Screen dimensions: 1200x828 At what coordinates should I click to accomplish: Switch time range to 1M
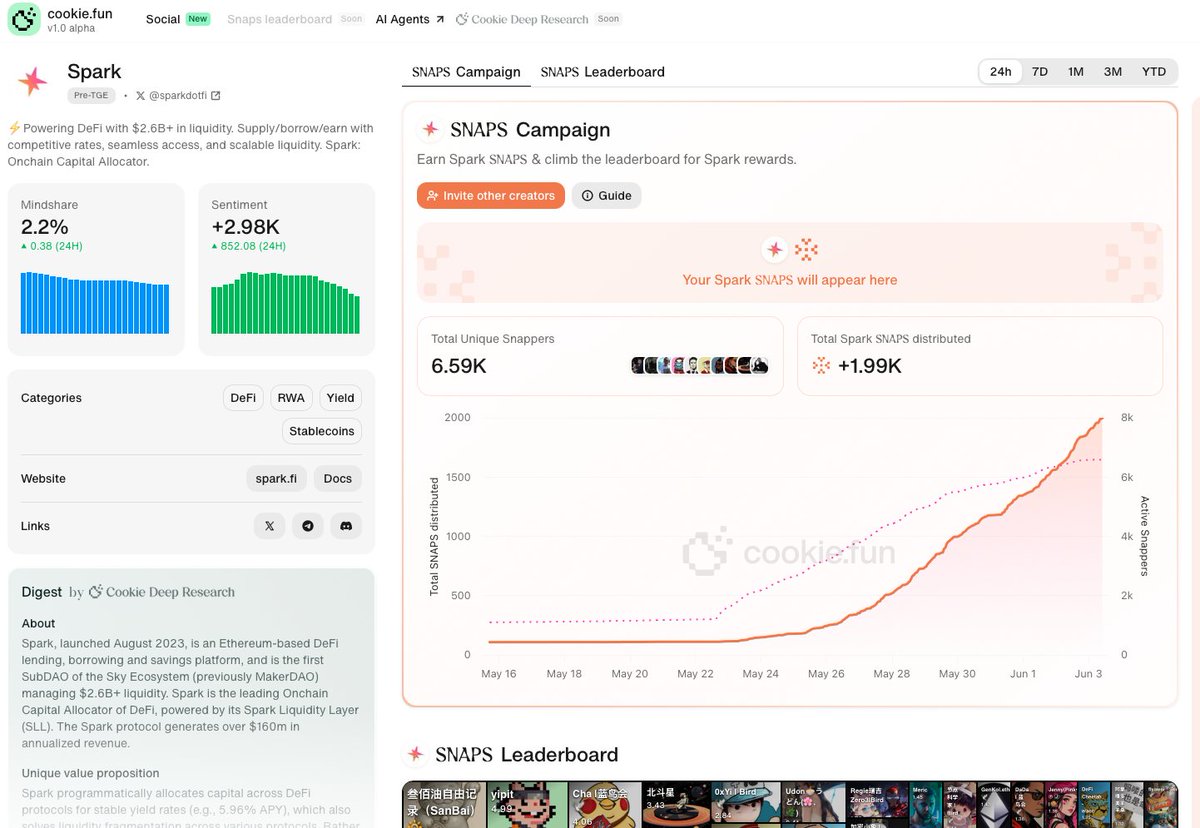click(x=1076, y=72)
